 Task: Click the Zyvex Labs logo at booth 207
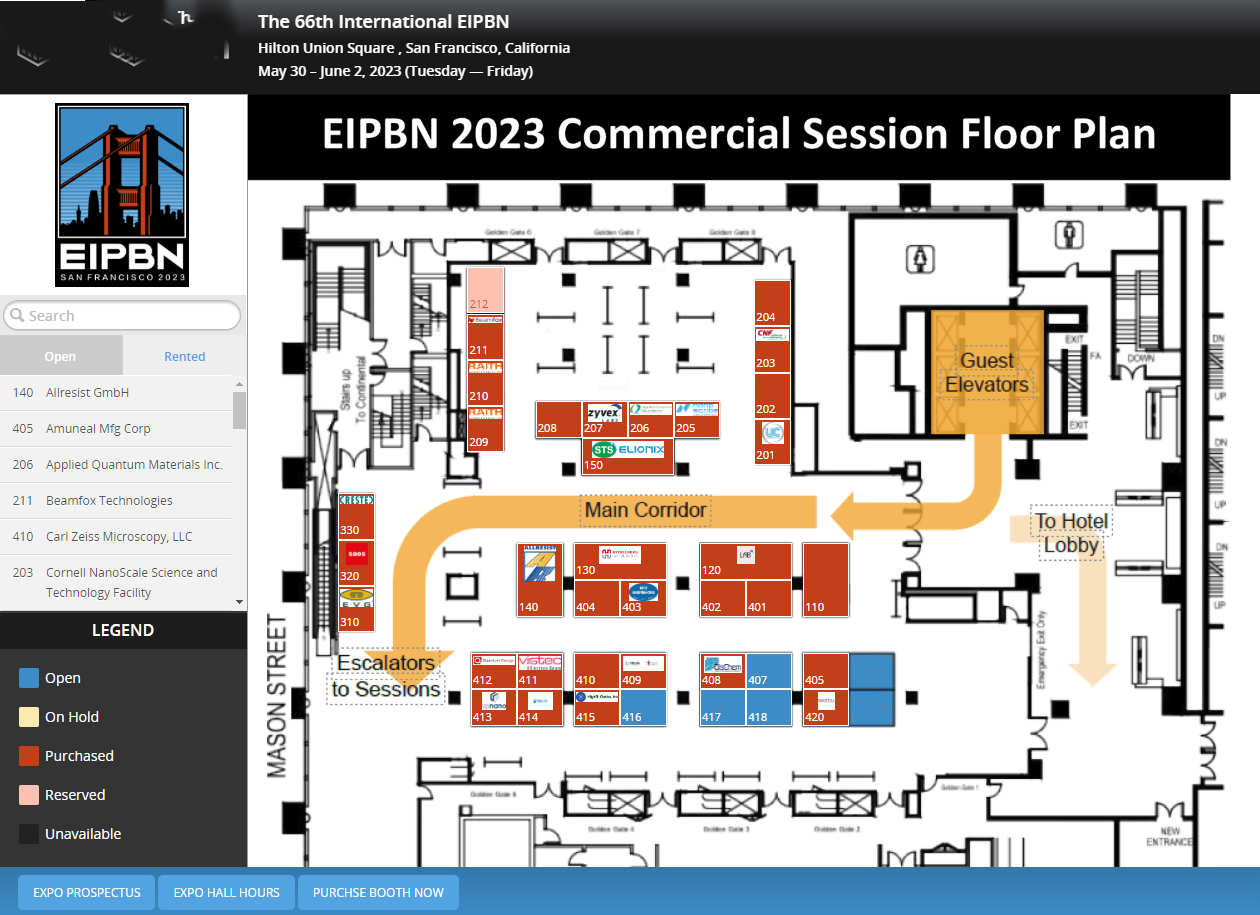[x=604, y=413]
